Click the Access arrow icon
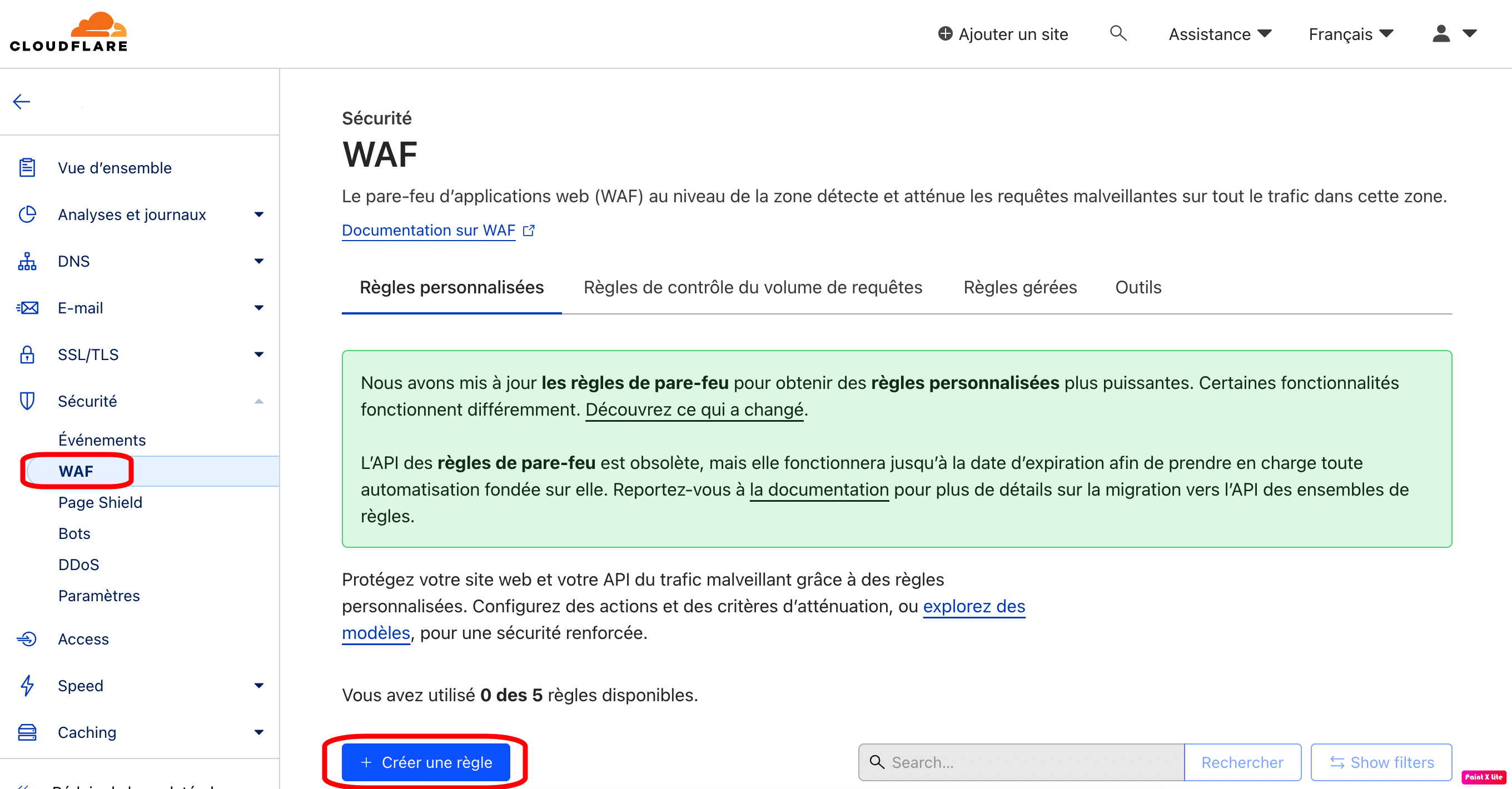Image resolution: width=1512 pixels, height=789 pixels. pos(27,639)
